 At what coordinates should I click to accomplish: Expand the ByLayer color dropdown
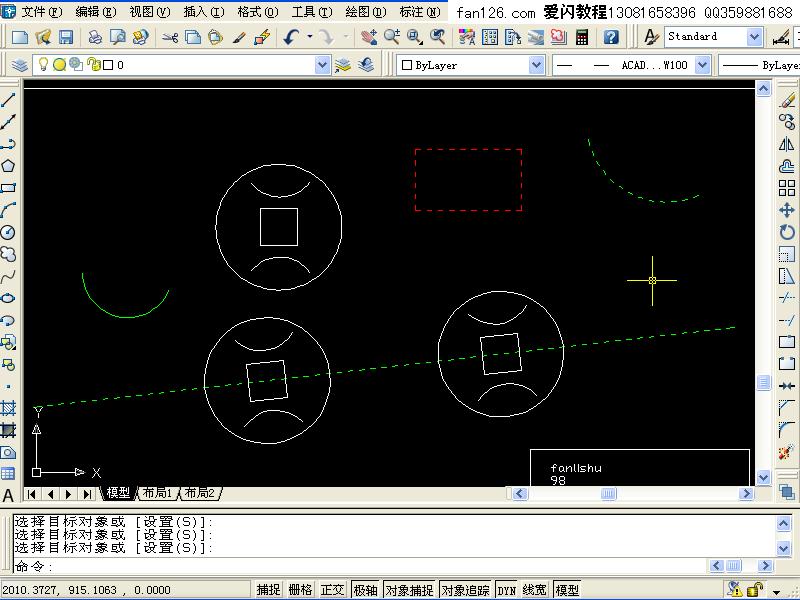(x=536, y=65)
